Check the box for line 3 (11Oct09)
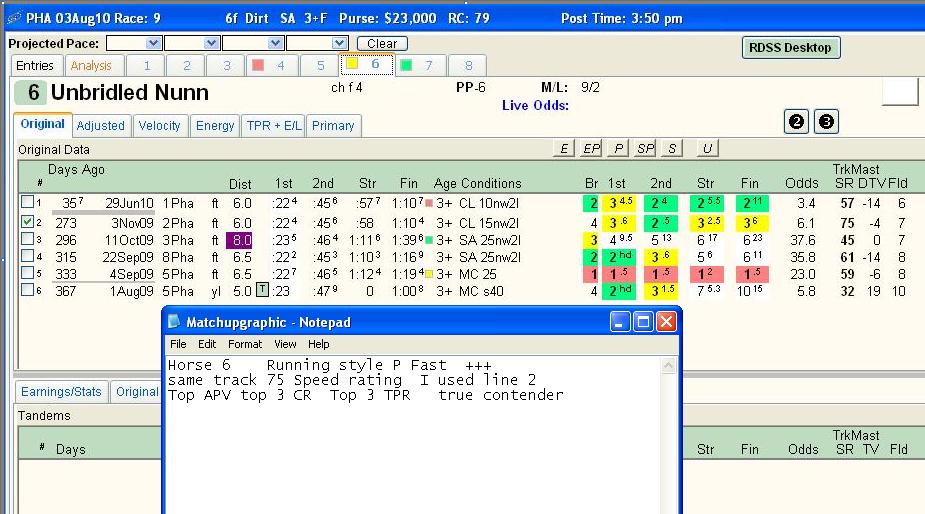The height and width of the screenshot is (514, 925). coord(27,239)
